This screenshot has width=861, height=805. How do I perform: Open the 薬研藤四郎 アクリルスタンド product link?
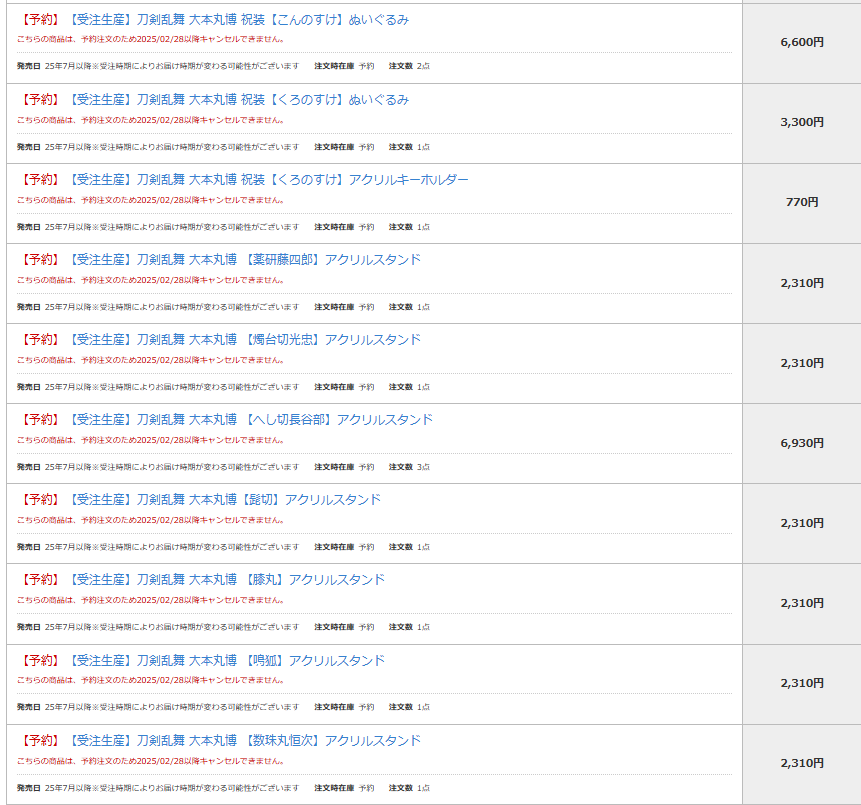click(x=245, y=260)
